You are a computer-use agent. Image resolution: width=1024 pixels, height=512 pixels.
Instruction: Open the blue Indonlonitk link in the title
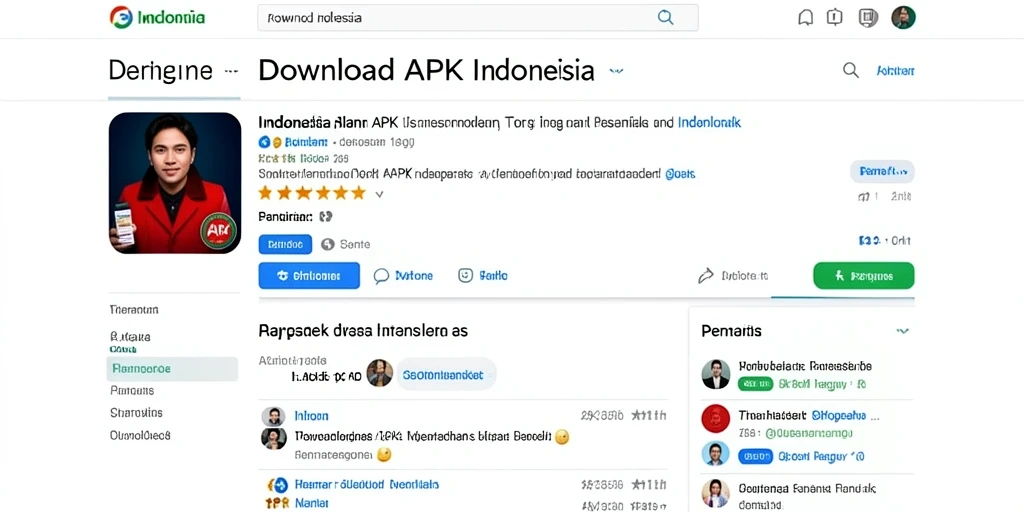click(x=709, y=121)
